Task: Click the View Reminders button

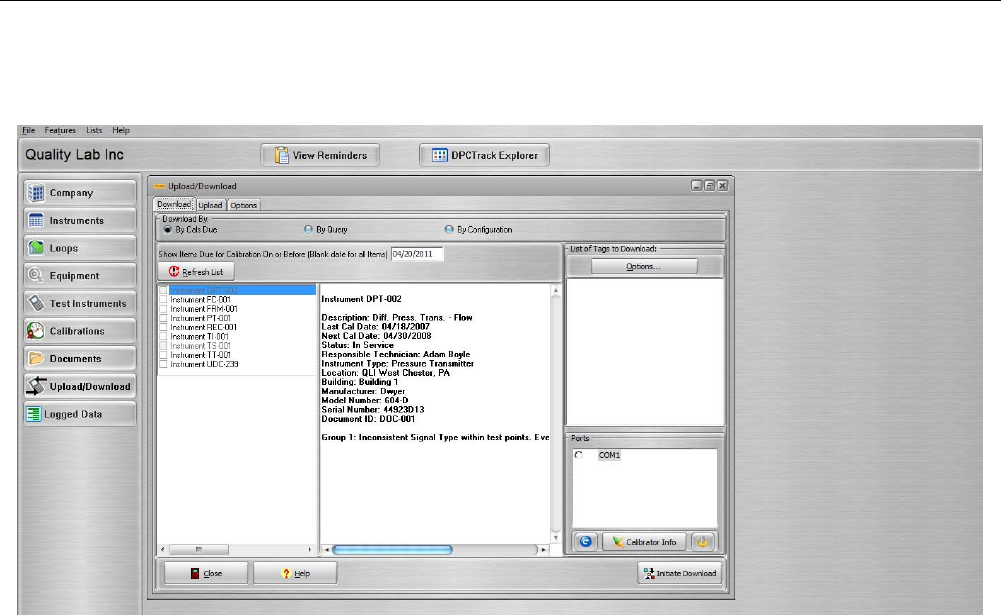Action: tap(320, 155)
